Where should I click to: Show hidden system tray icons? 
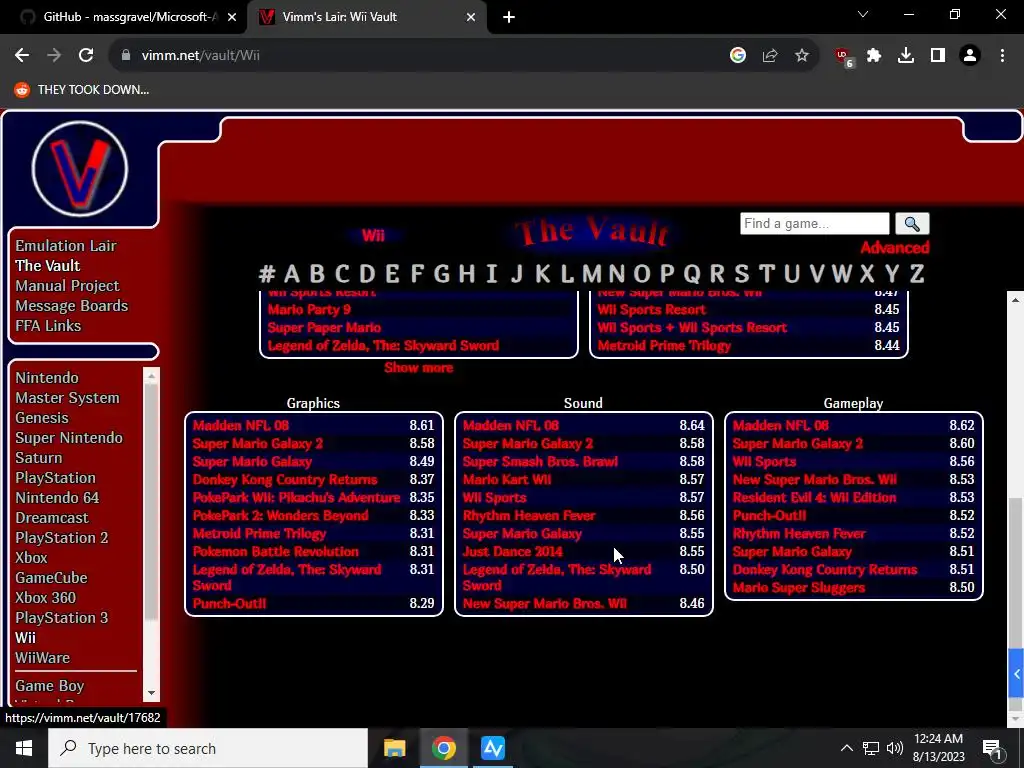coord(846,748)
